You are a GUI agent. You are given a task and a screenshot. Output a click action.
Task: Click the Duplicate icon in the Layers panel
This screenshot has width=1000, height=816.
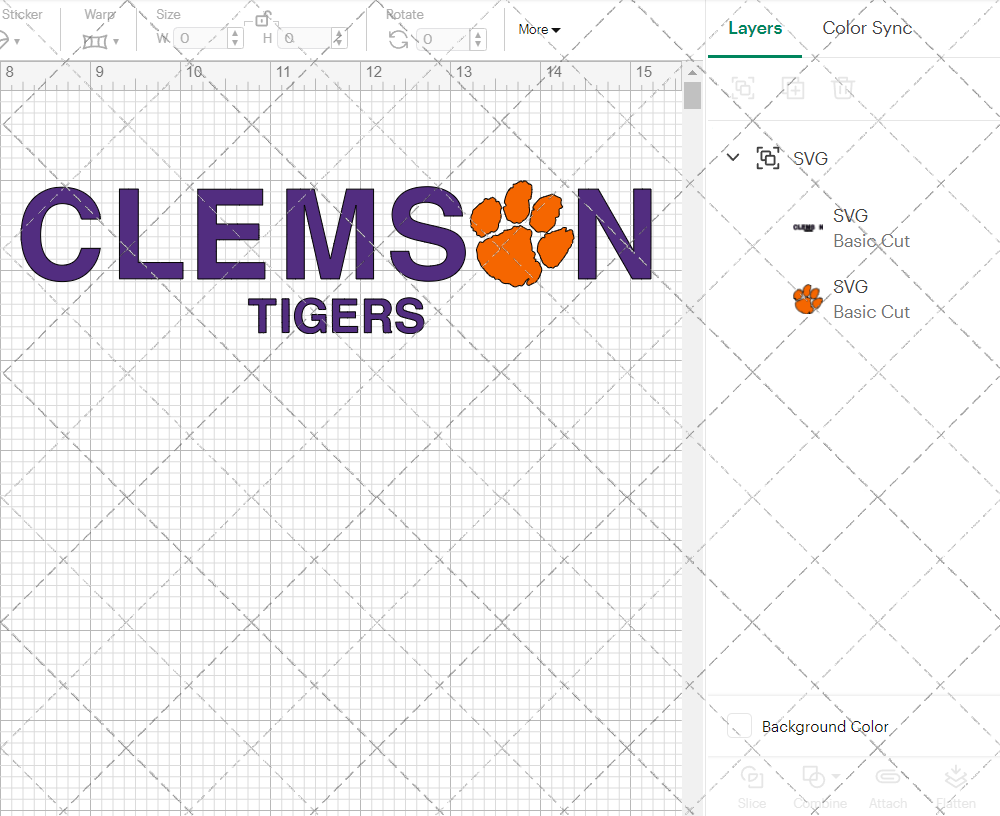tap(794, 89)
